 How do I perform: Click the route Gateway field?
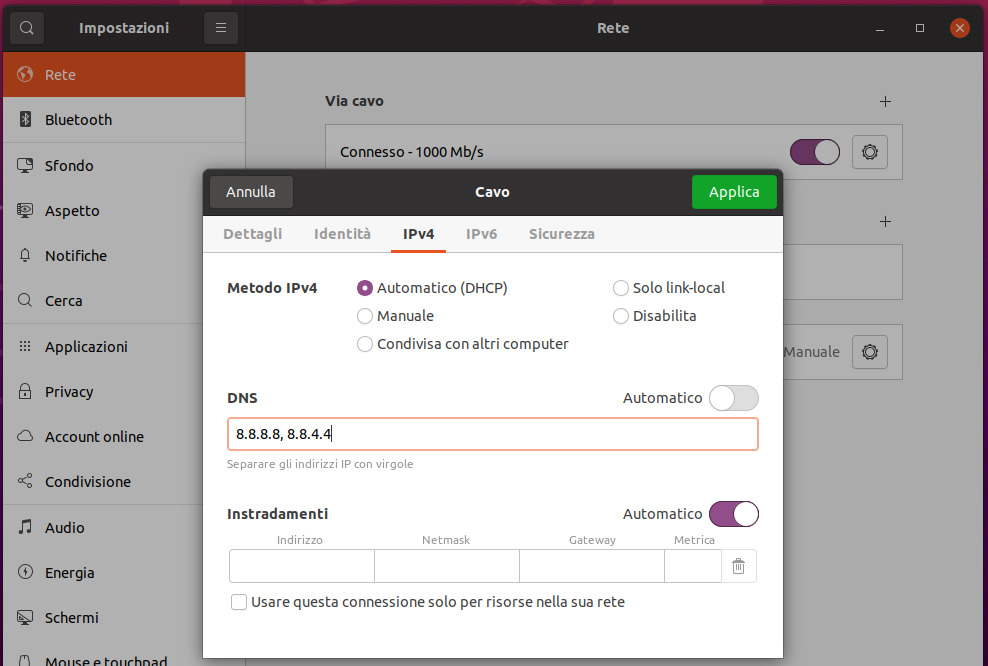tap(591, 566)
